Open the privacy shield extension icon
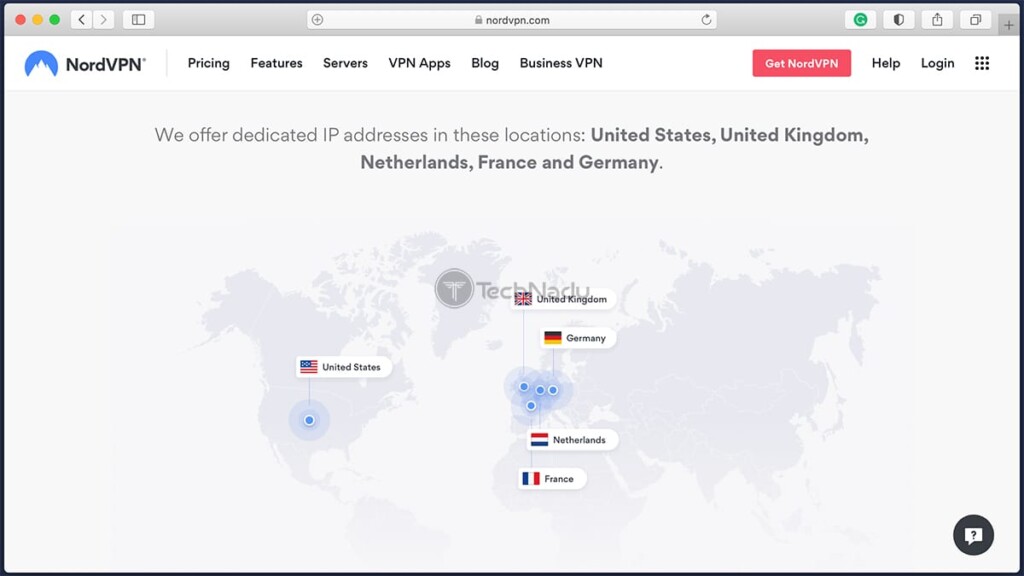Viewport: 1024px width, 576px height. tap(899, 20)
